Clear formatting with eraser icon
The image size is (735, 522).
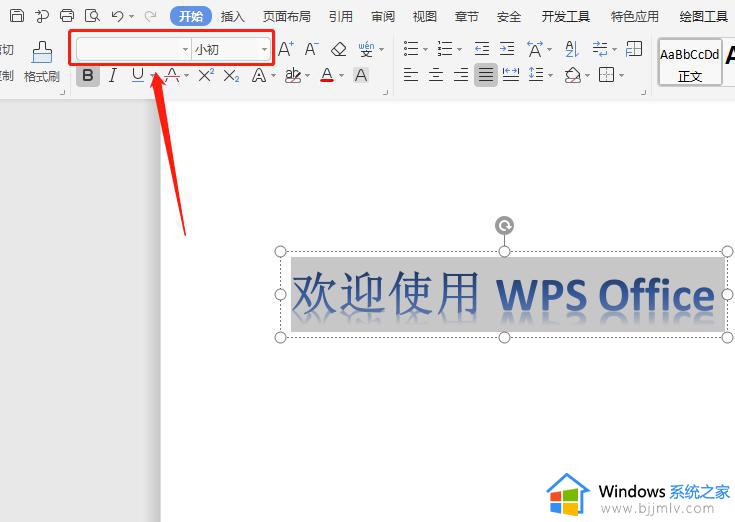[338, 49]
